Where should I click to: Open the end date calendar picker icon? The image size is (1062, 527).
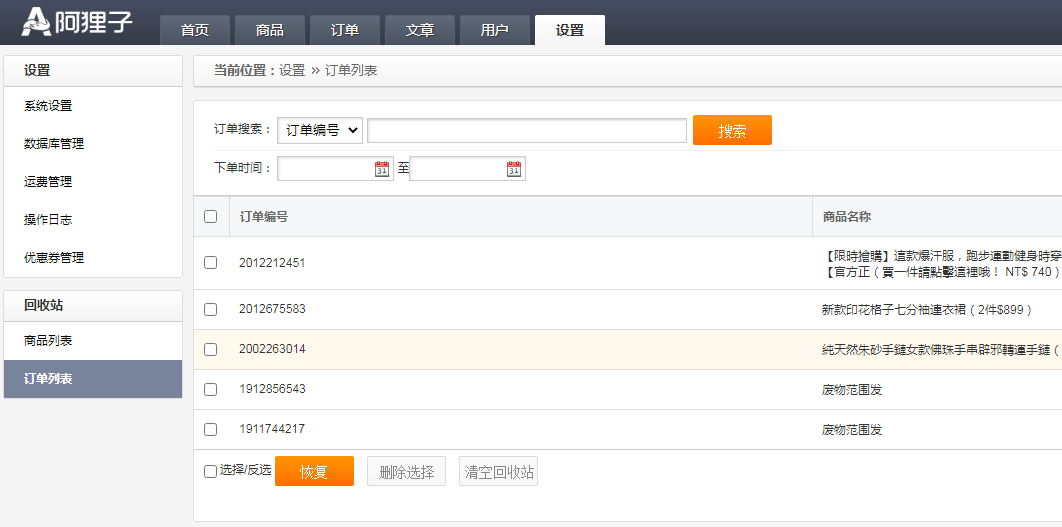click(x=514, y=169)
